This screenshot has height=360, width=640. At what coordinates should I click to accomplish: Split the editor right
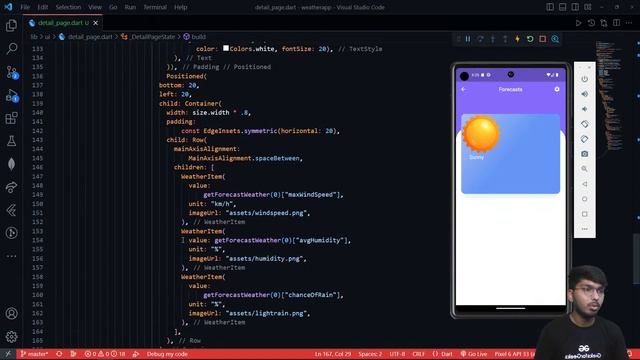coord(616,23)
